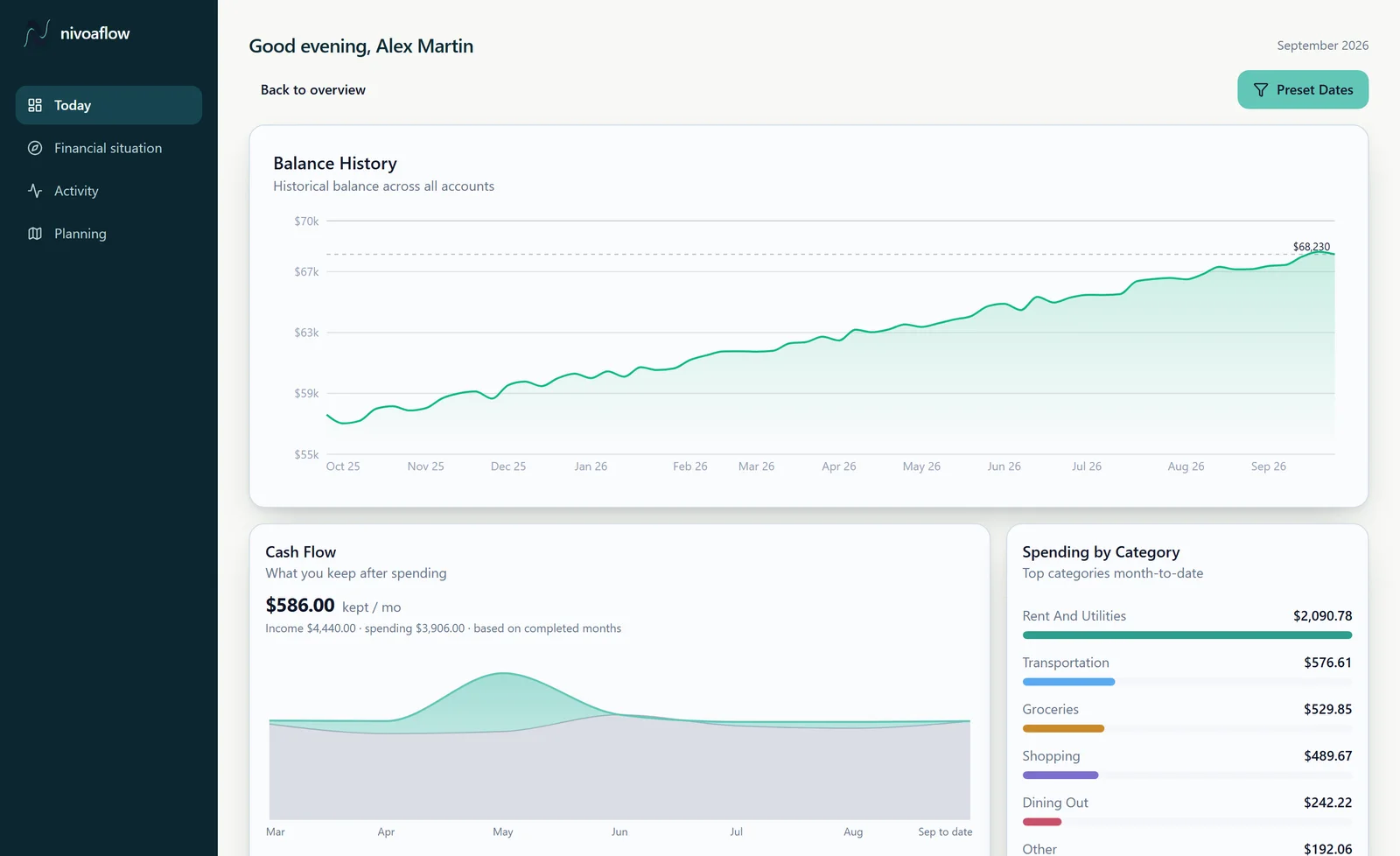Select the Rent And Utilities category label
The image size is (1400, 856).
[1074, 616]
